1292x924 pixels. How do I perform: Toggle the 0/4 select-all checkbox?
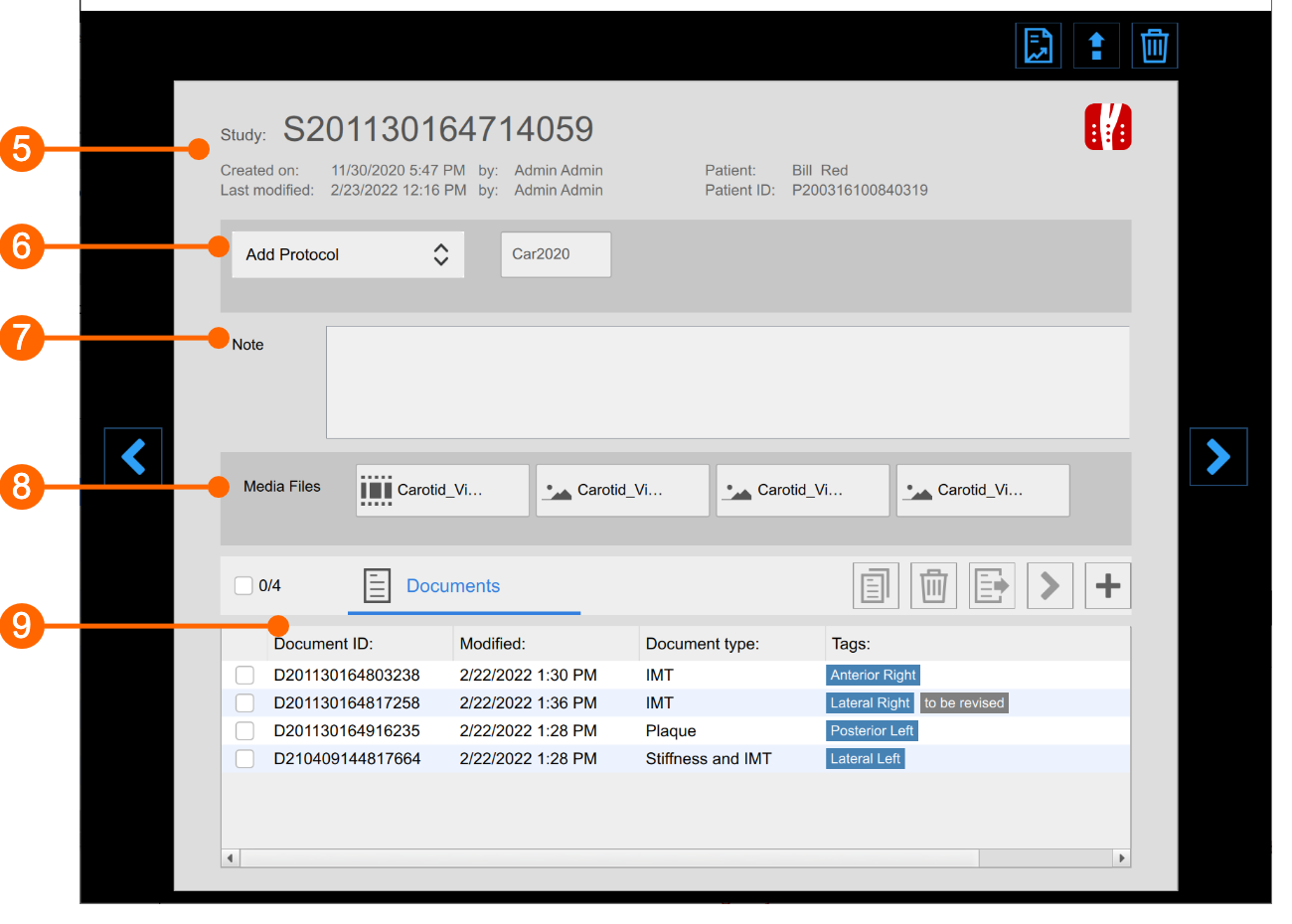pyautogui.click(x=243, y=585)
